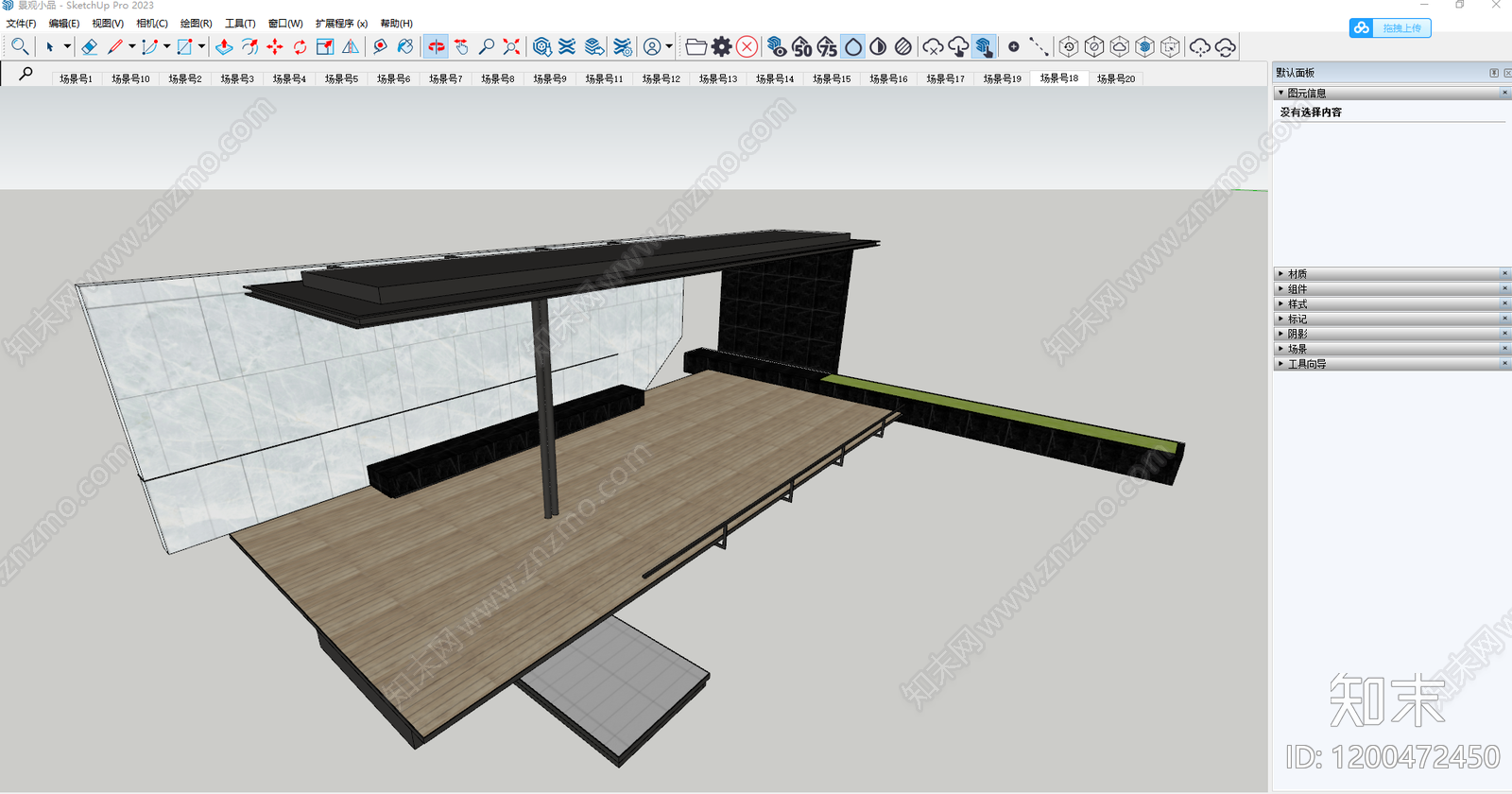Click the dotted line tool icon
The image size is (1512, 794).
pos(1039,46)
